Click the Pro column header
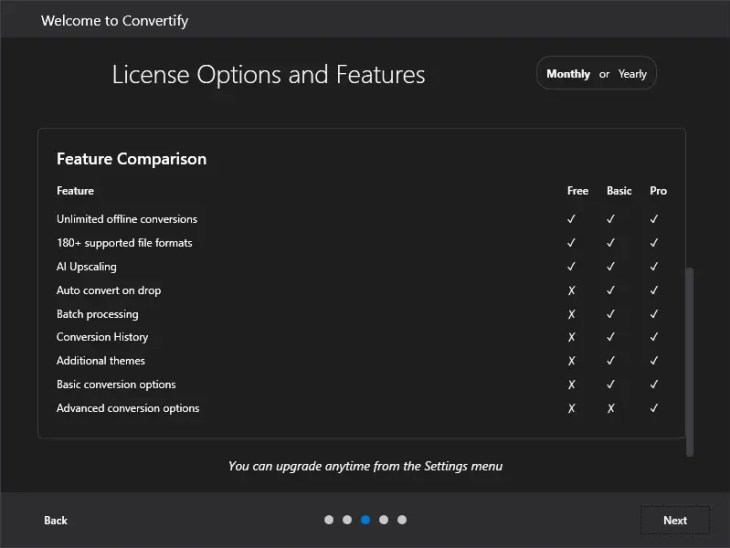 (658, 191)
